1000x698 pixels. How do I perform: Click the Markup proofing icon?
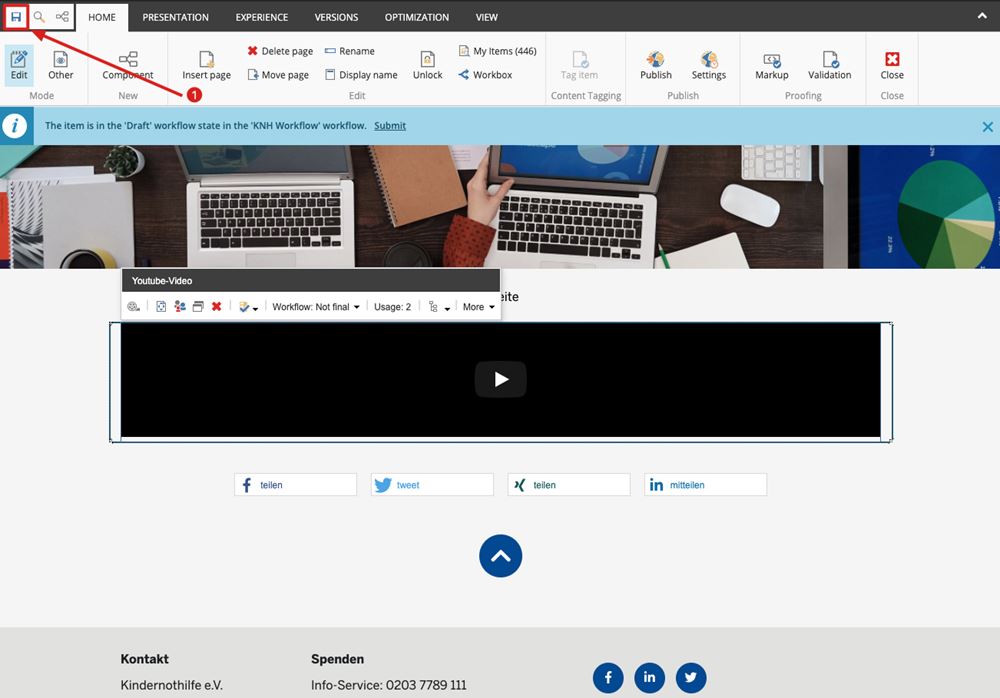[771, 65]
